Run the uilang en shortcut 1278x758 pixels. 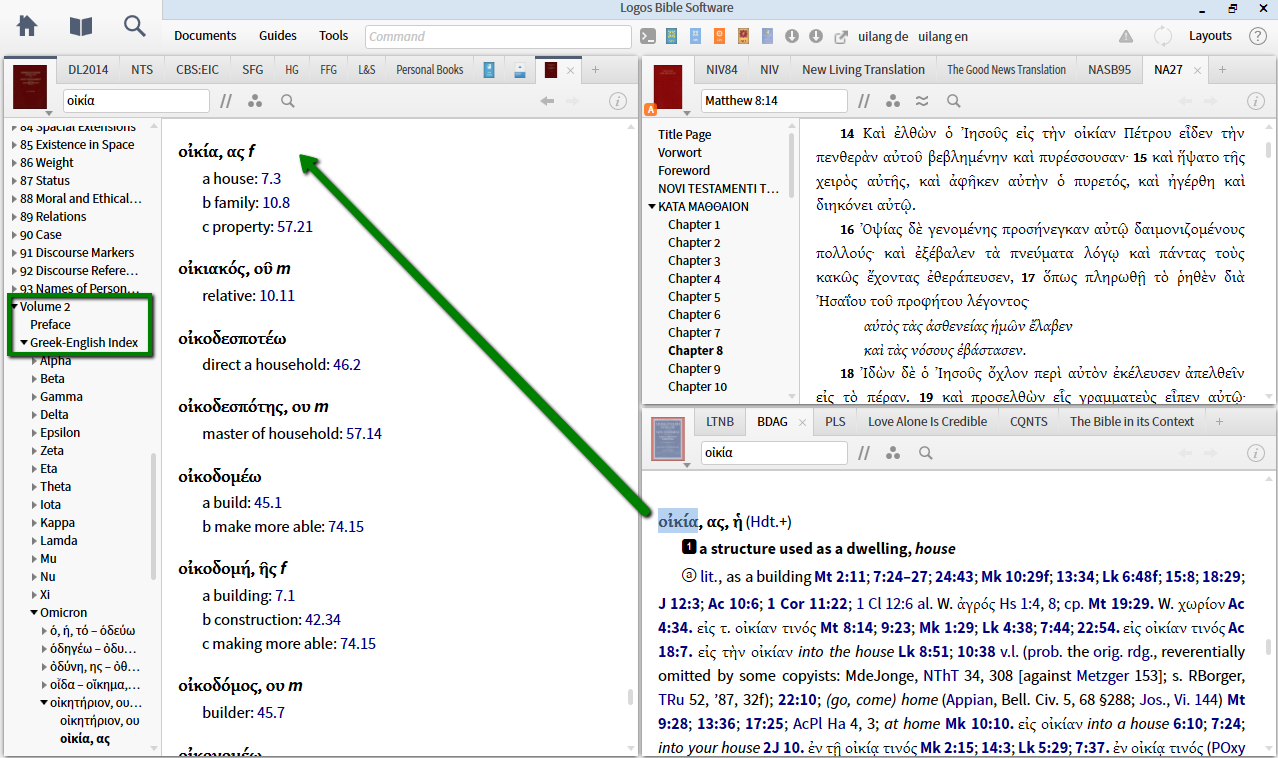pos(943,36)
